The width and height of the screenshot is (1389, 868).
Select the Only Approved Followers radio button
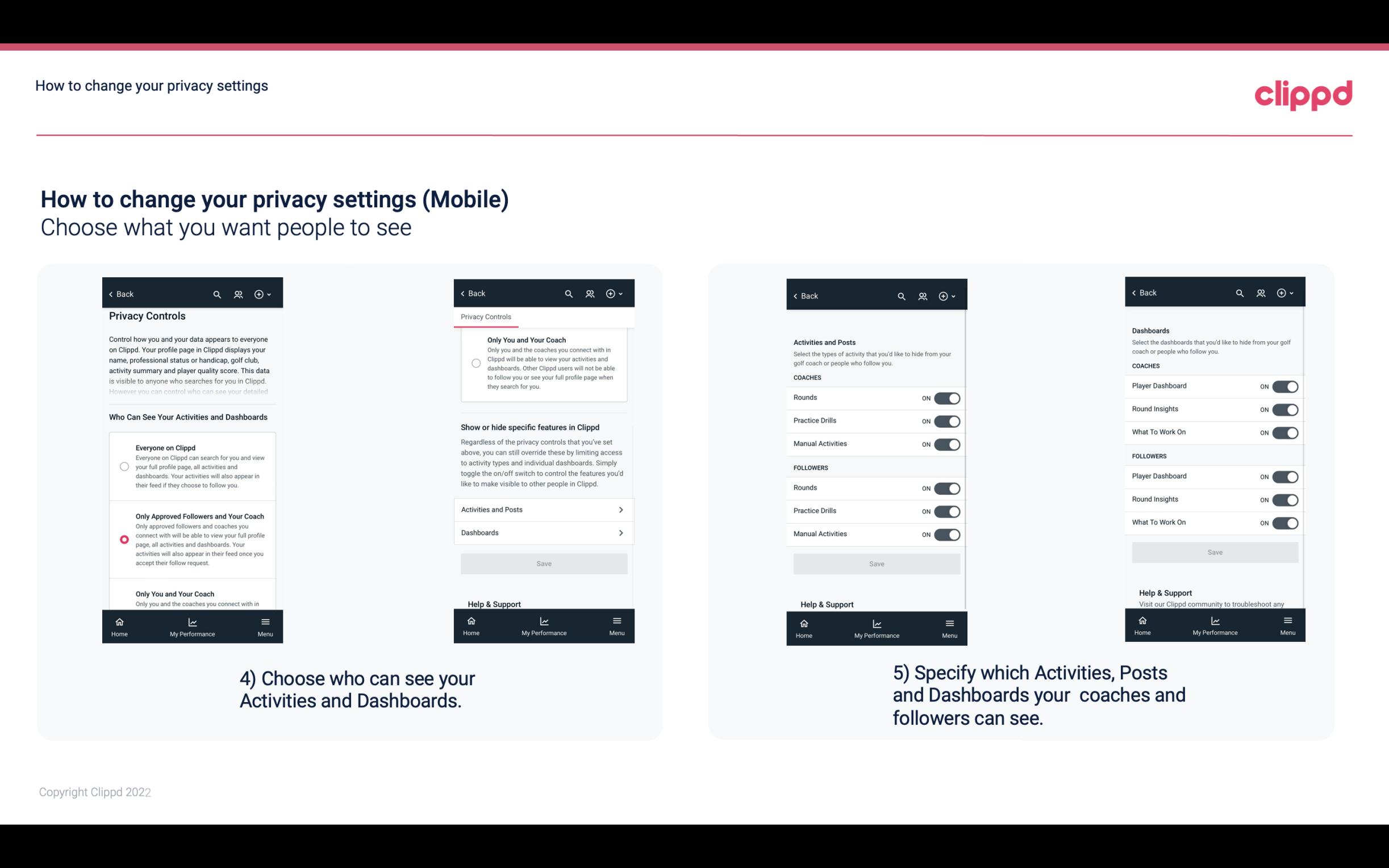tap(123, 539)
